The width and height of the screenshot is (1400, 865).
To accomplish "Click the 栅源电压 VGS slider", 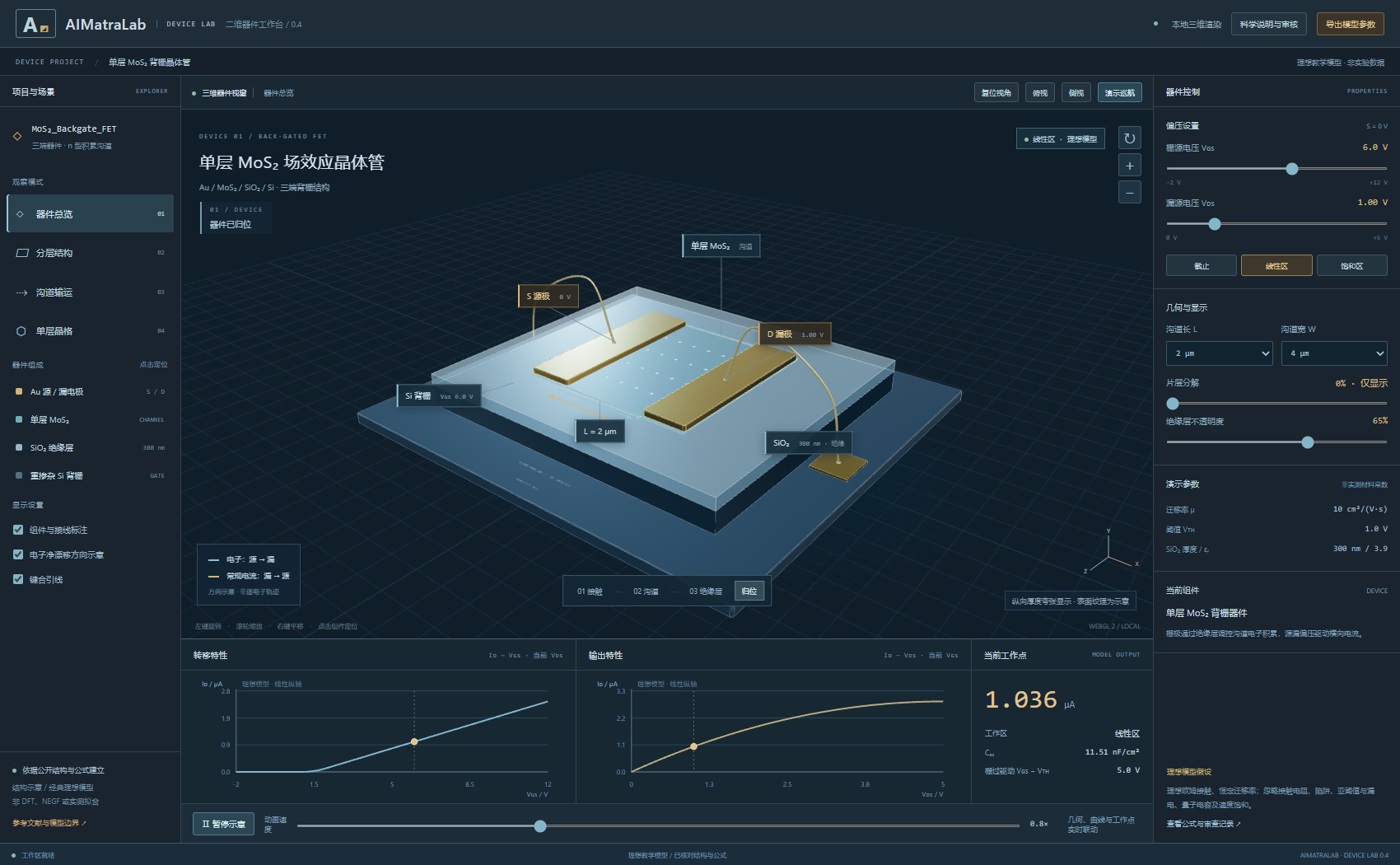I will coord(1276,169).
